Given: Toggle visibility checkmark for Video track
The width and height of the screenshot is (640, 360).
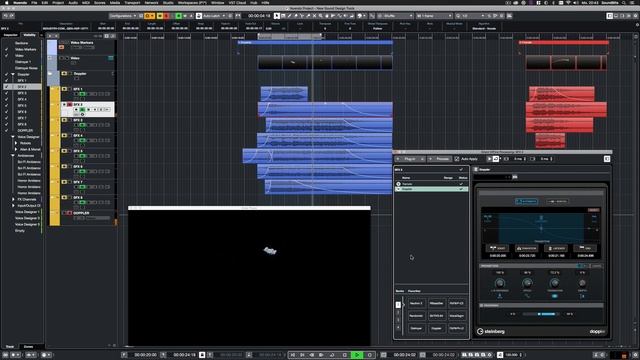Looking at the screenshot, I should pyautogui.click(x=7, y=56).
